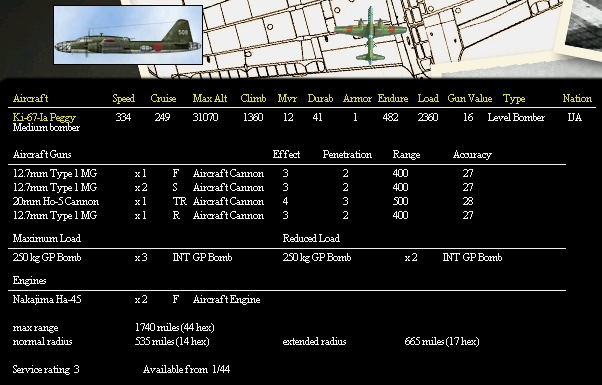Click the Climb column header
Viewport: 602px width, 385px height.
pyautogui.click(x=253, y=99)
